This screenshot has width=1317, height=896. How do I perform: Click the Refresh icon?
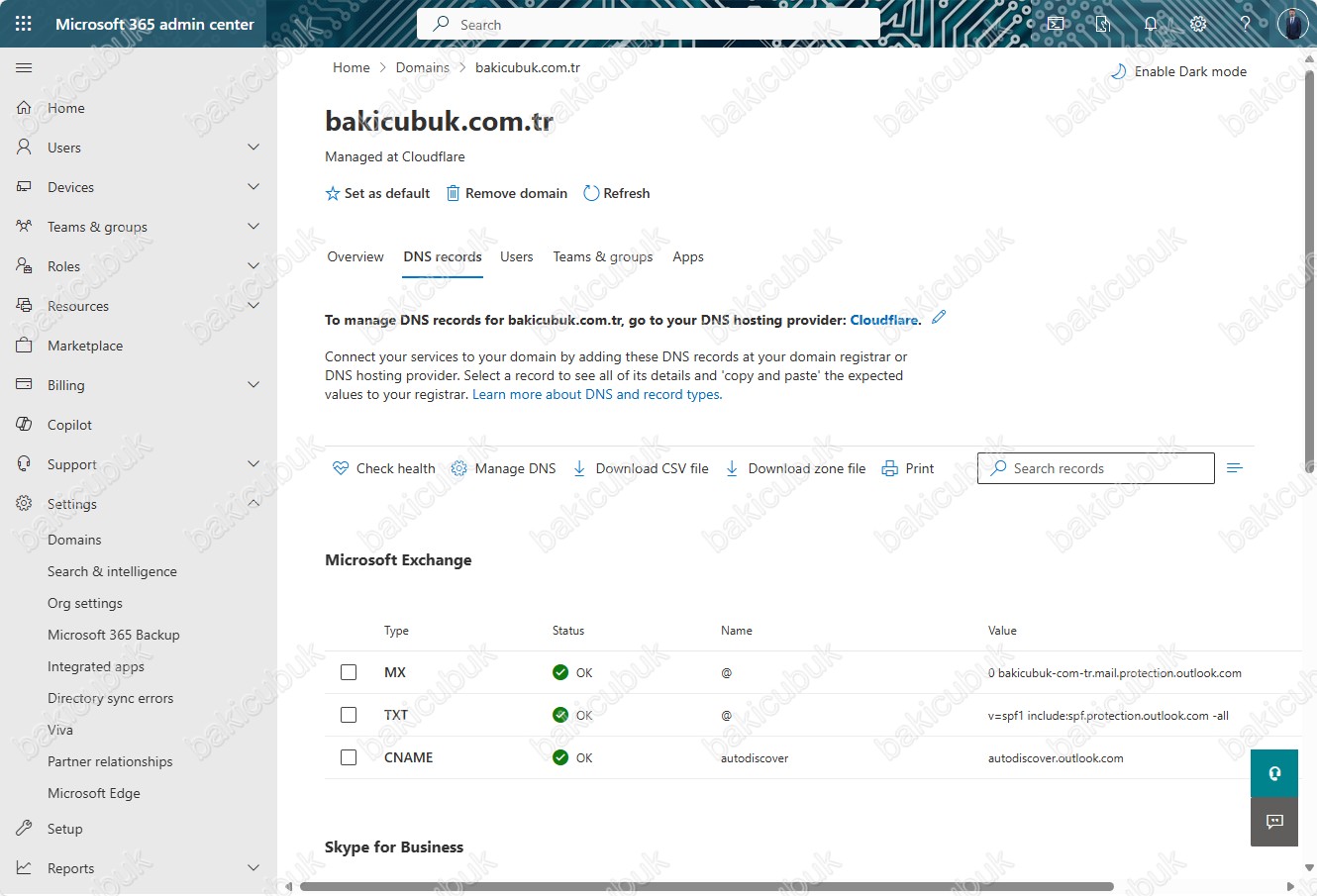tap(591, 193)
